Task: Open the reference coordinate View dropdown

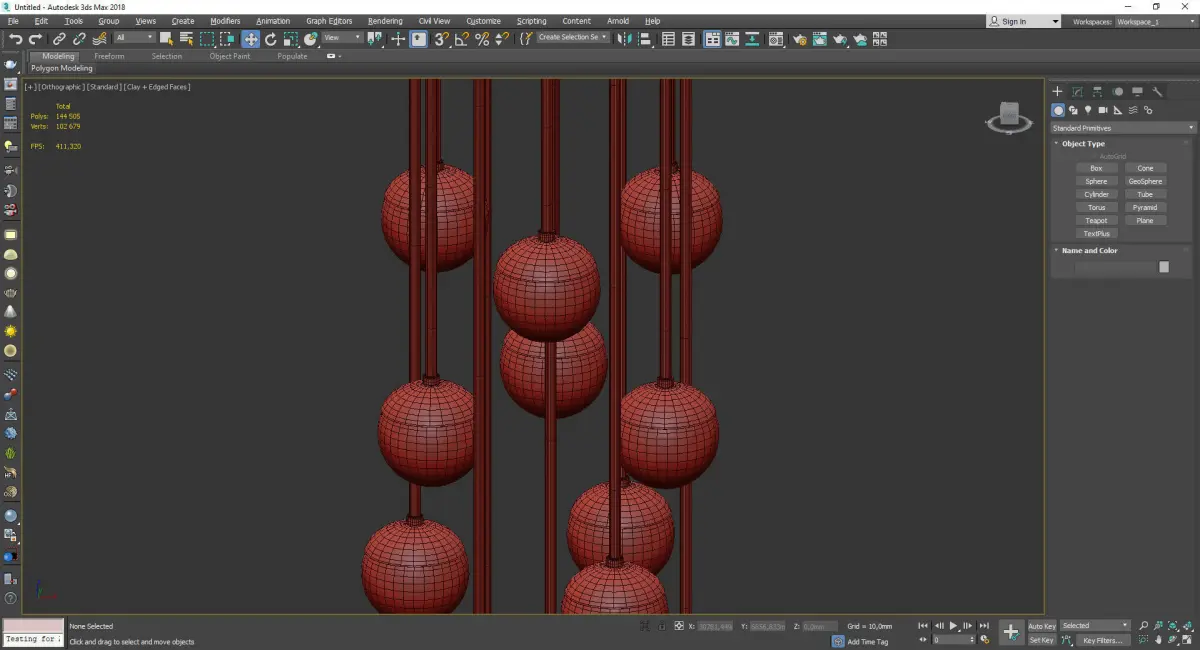Action: click(x=342, y=38)
